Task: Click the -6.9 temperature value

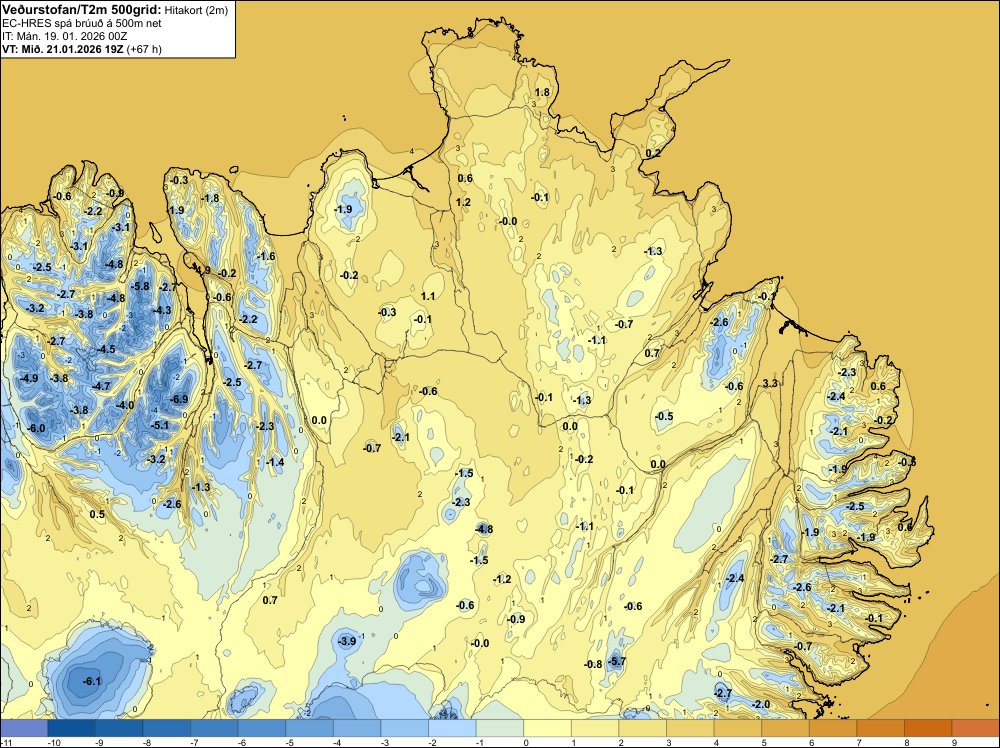Action: (180, 399)
